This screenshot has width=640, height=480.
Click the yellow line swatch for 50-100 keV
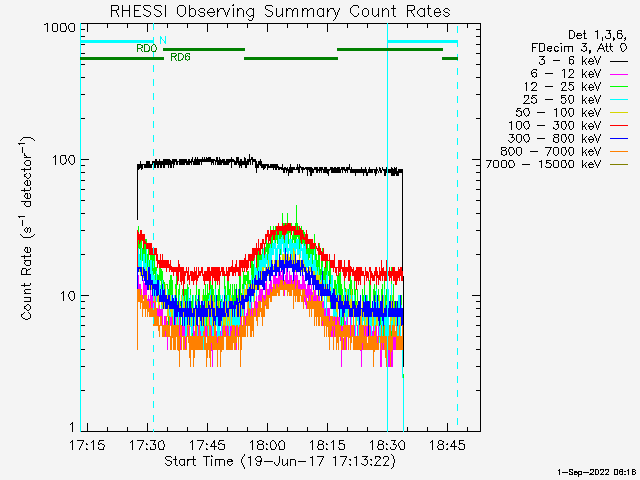pos(619,113)
